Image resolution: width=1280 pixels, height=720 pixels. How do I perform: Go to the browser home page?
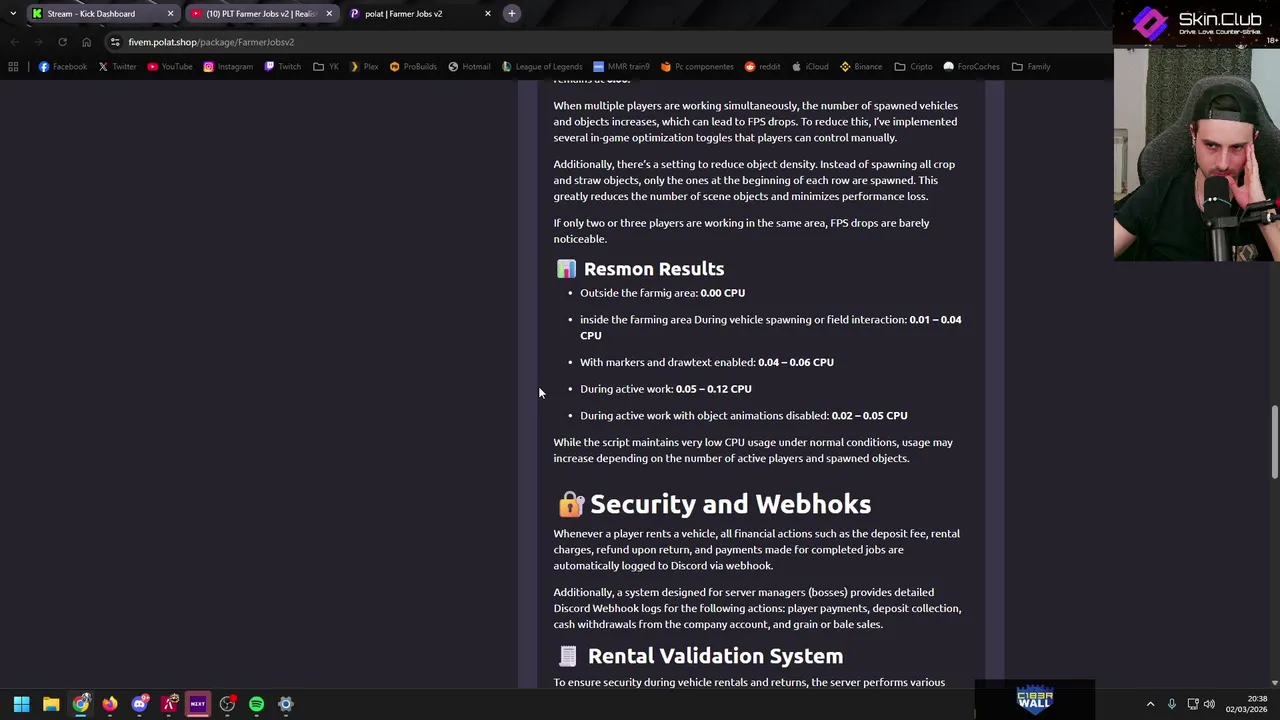point(86,42)
